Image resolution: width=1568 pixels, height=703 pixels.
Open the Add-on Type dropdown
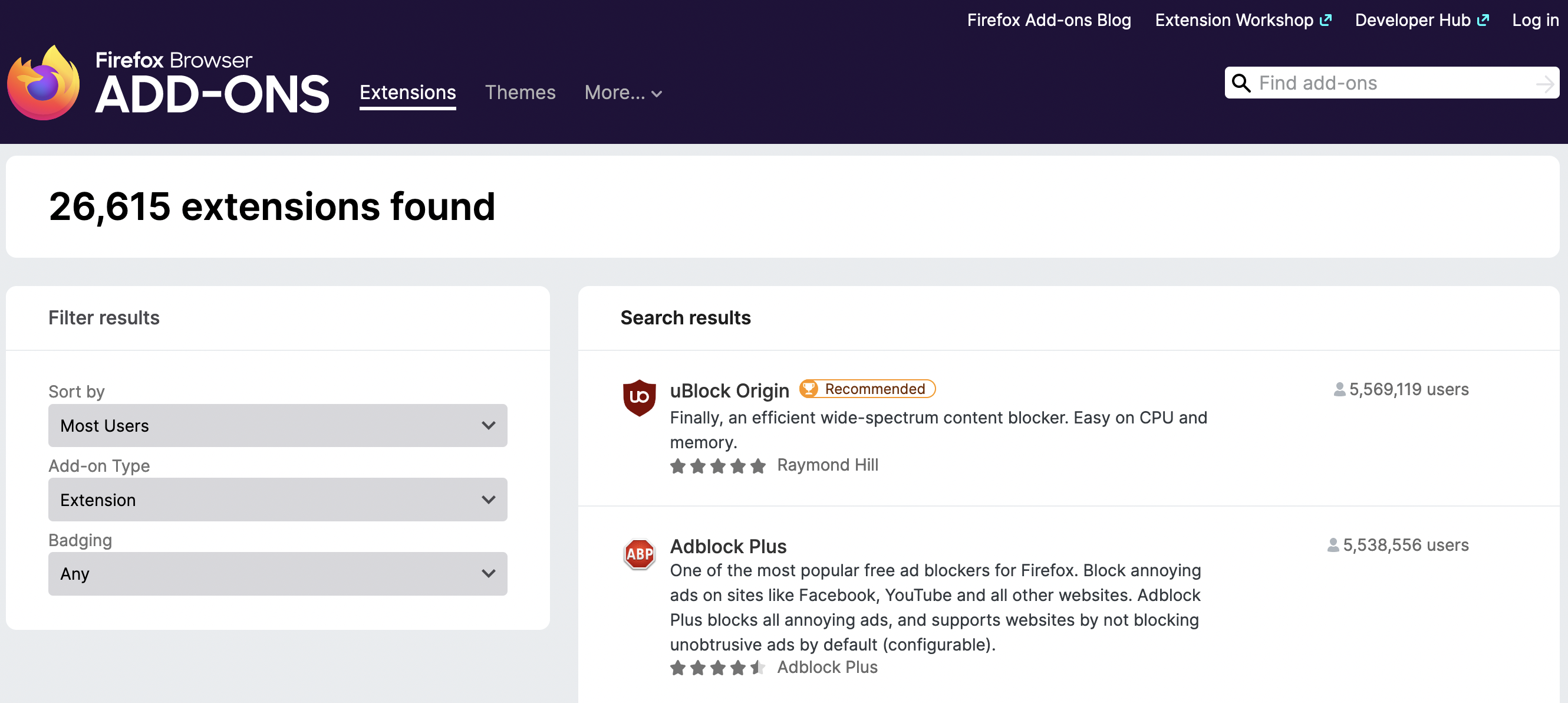(277, 500)
